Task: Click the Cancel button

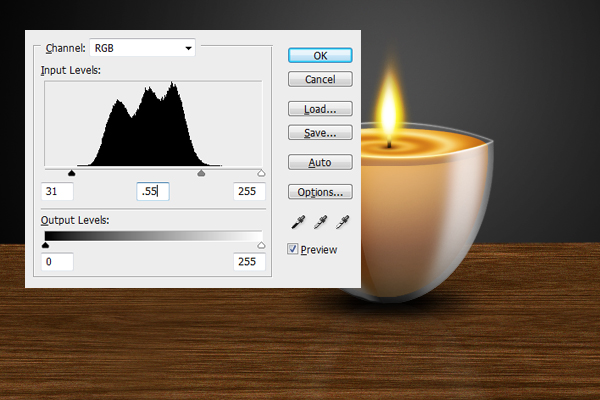Action: [320, 79]
